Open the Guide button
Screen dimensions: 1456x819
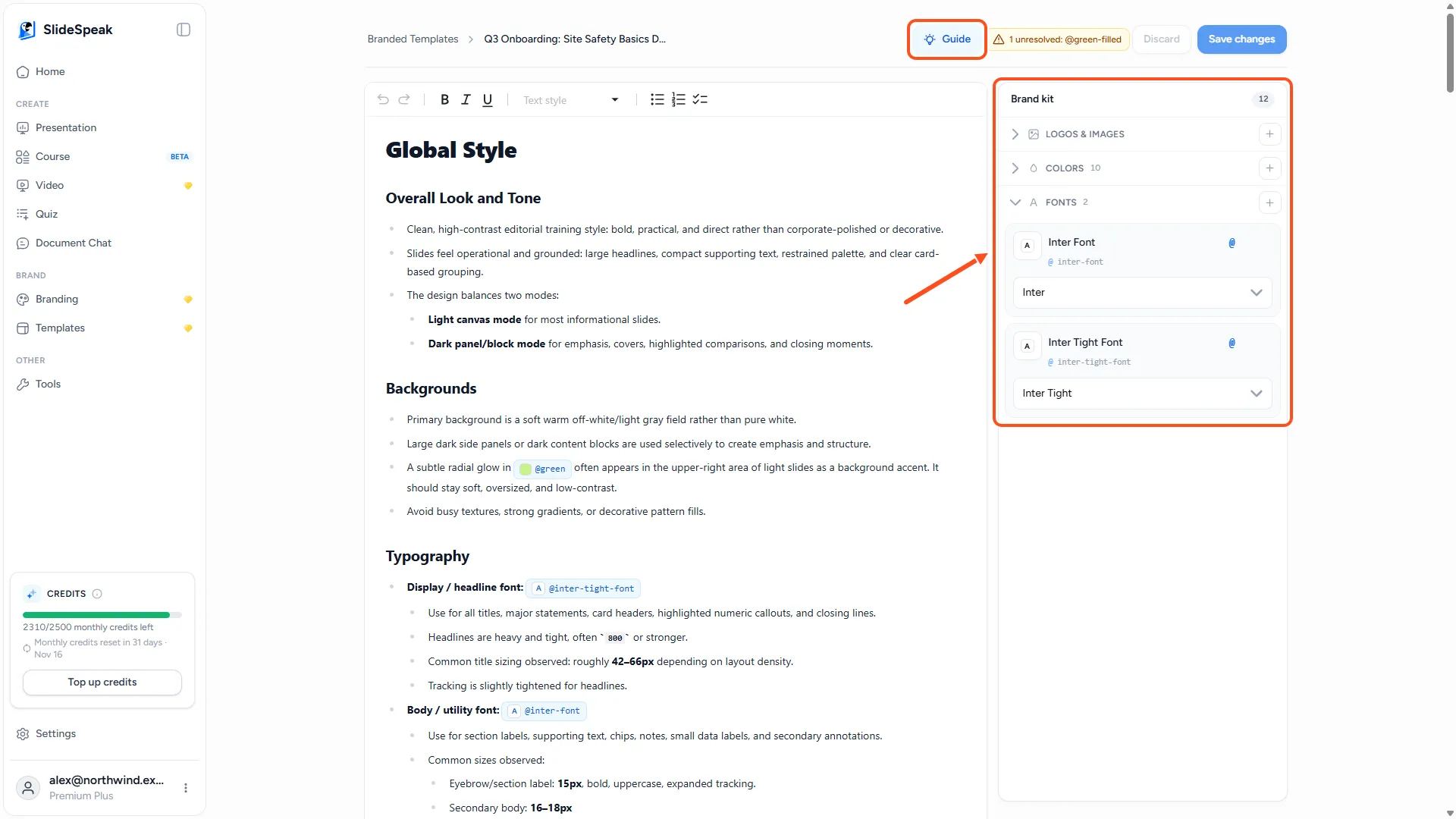[x=947, y=39]
